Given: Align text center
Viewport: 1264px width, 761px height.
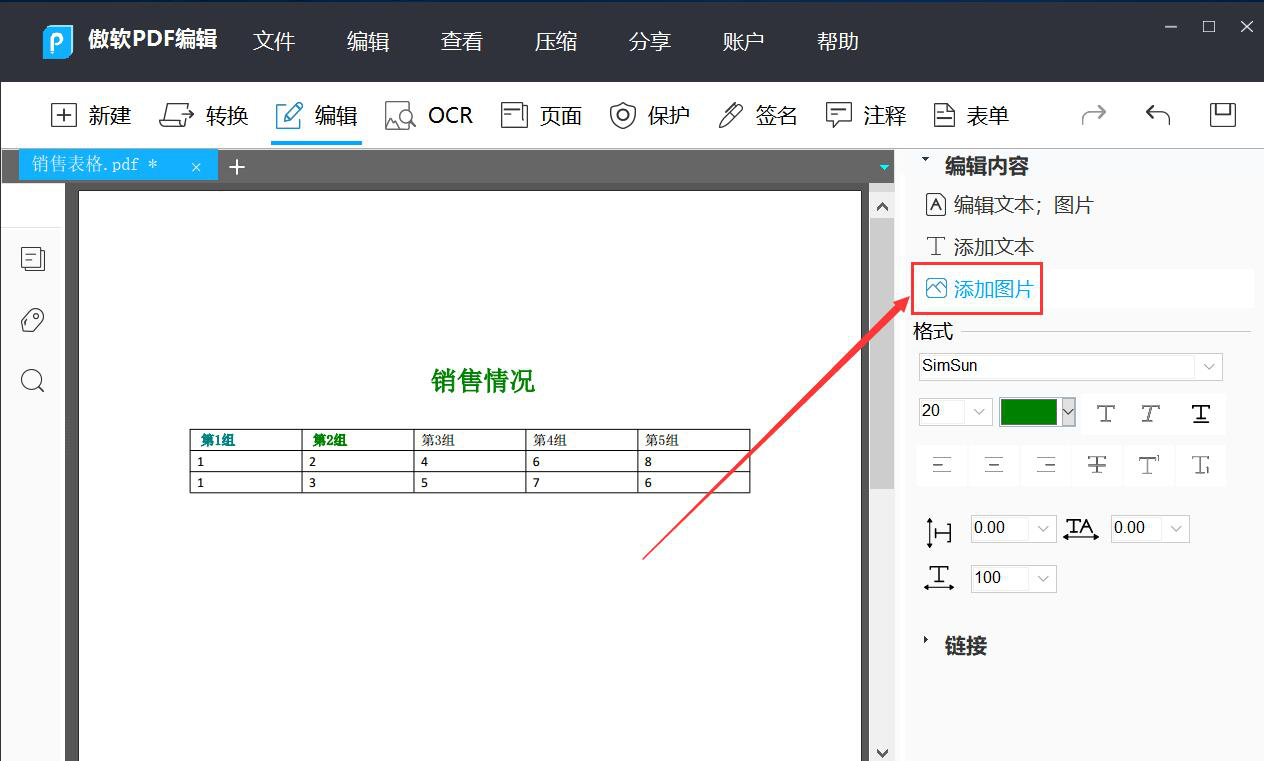Looking at the screenshot, I should (x=994, y=464).
